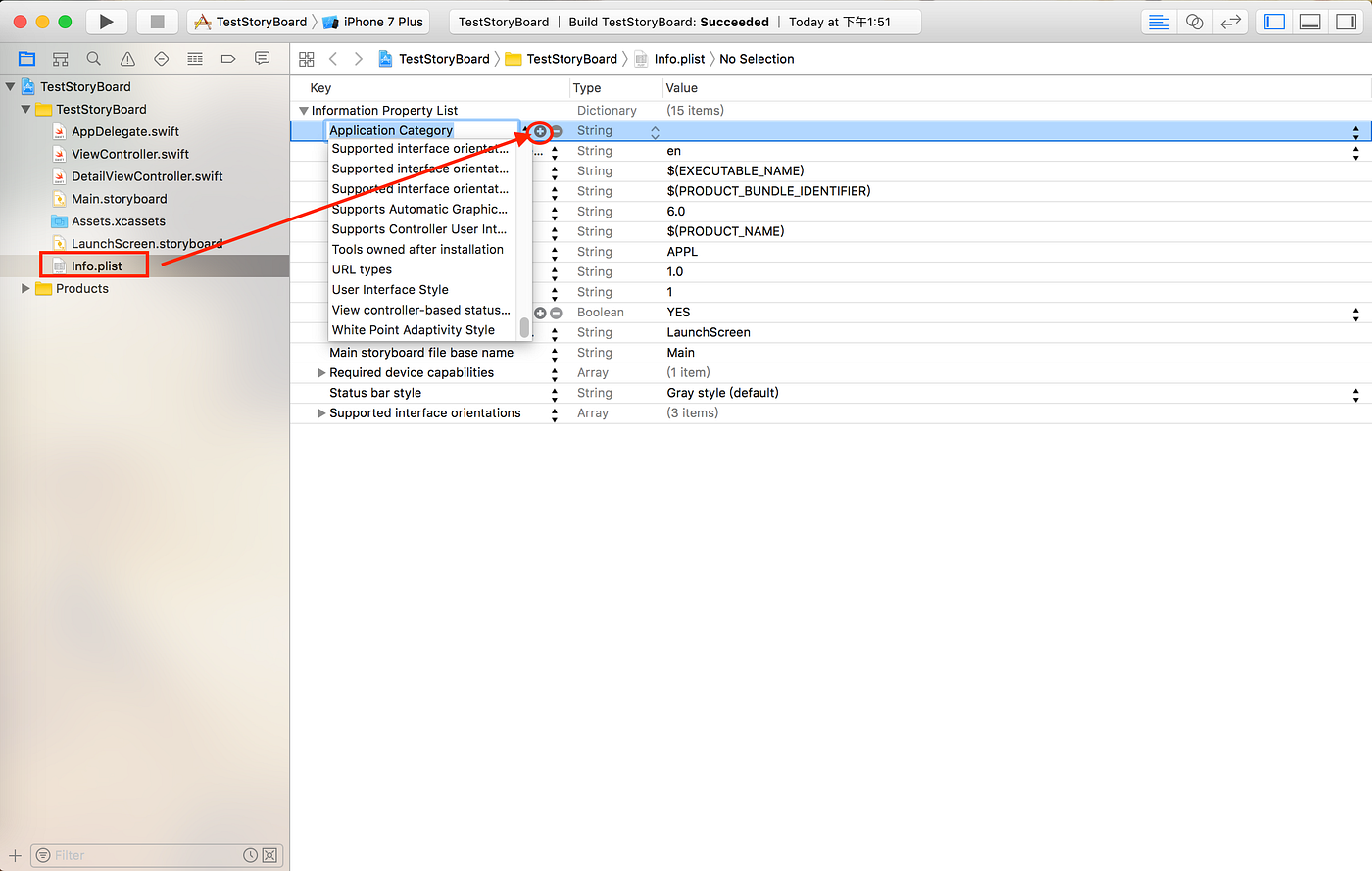This screenshot has width=1372, height=871.
Task: Open the related items grid menu
Action: (307, 59)
